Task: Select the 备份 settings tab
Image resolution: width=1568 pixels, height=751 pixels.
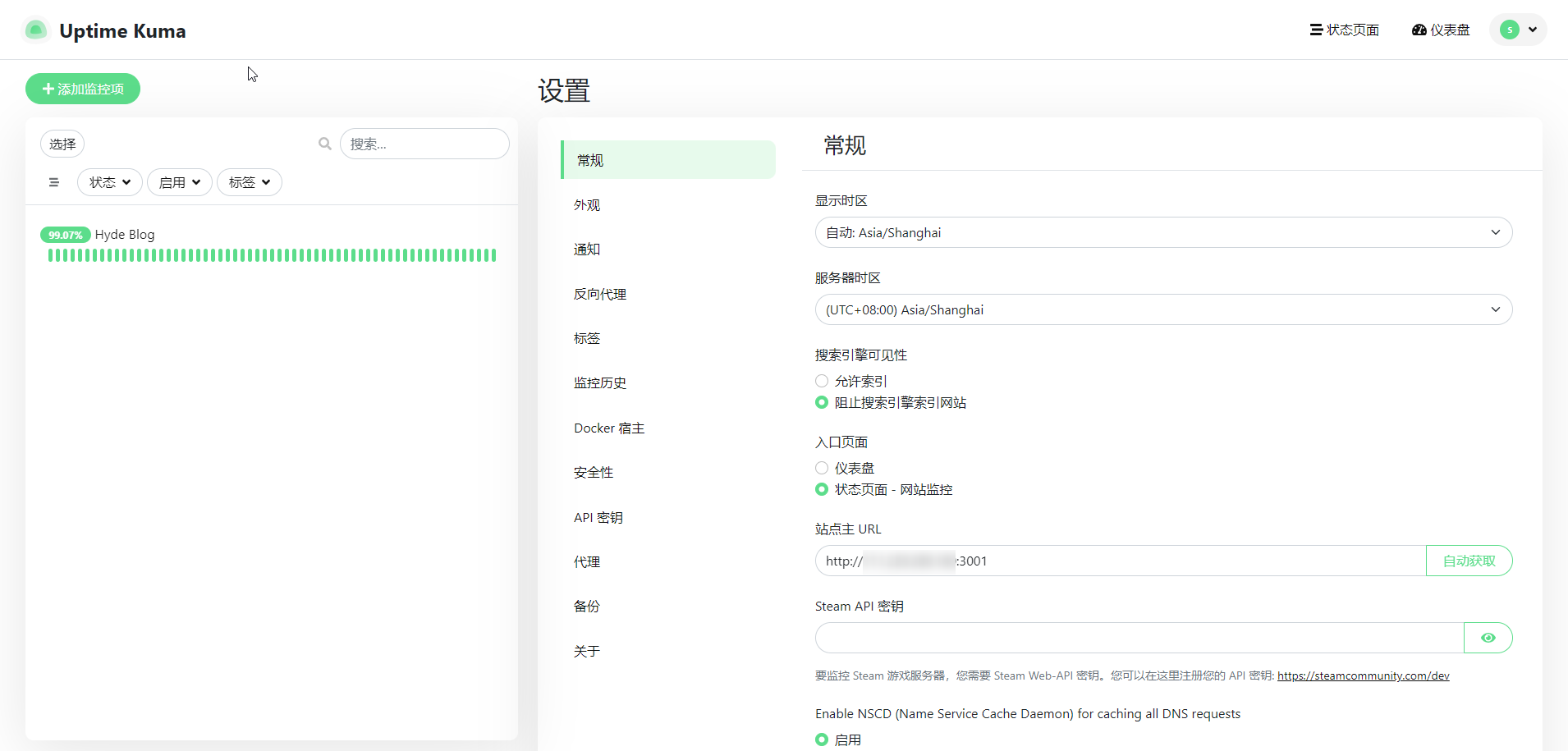Action: [668, 606]
